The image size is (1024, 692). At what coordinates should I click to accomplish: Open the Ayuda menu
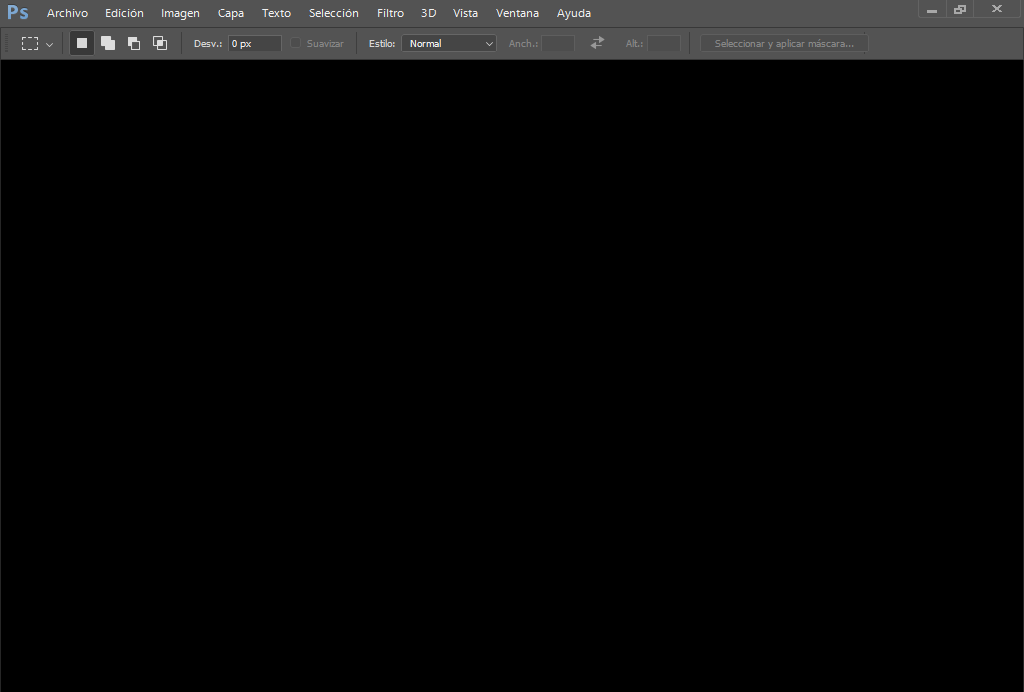coord(573,13)
